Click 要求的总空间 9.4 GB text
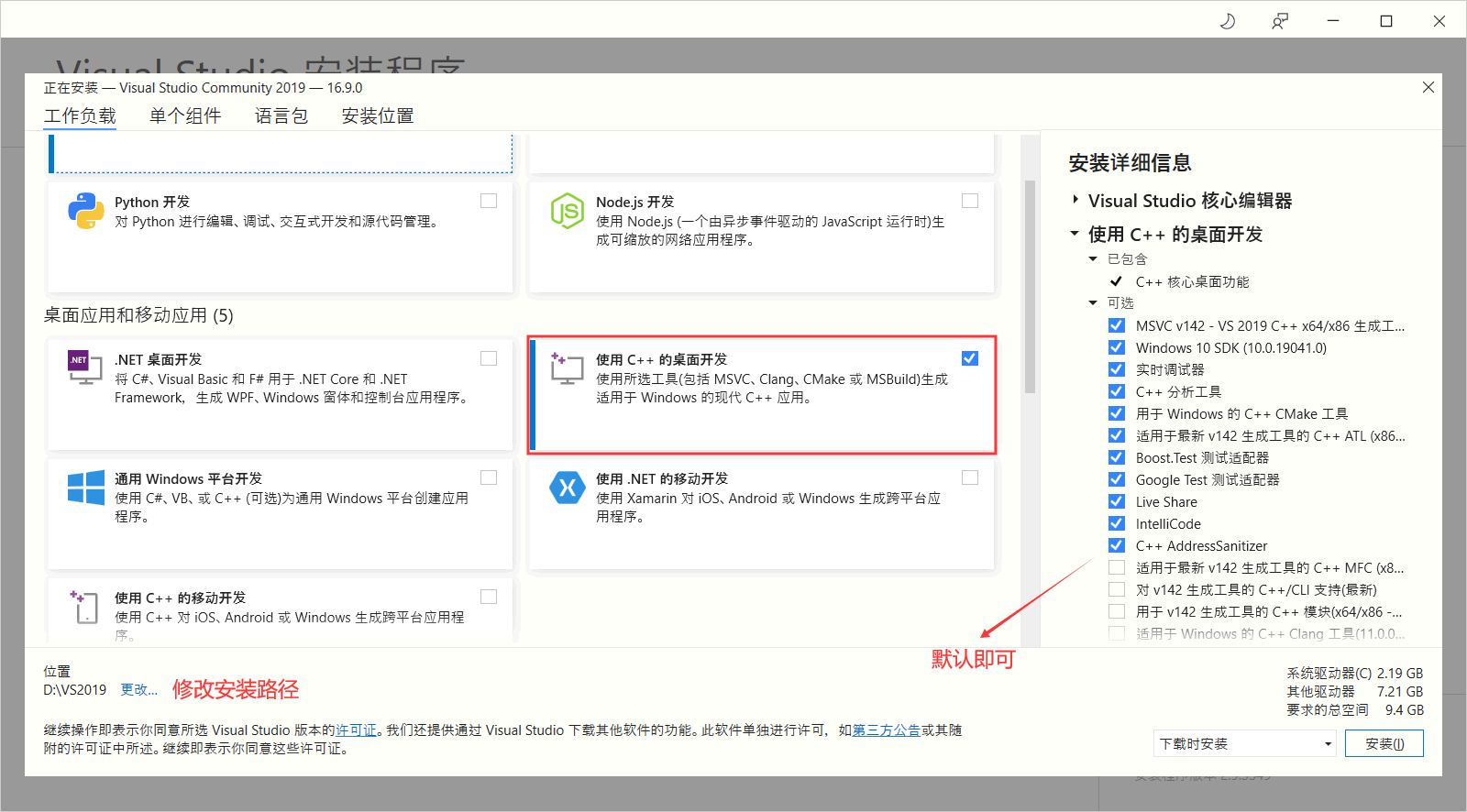The height and width of the screenshot is (812, 1467). (1355, 709)
